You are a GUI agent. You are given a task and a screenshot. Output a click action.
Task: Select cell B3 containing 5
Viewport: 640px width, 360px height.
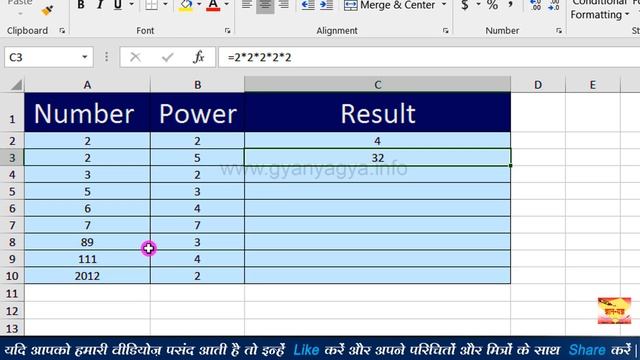tap(198, 158)
